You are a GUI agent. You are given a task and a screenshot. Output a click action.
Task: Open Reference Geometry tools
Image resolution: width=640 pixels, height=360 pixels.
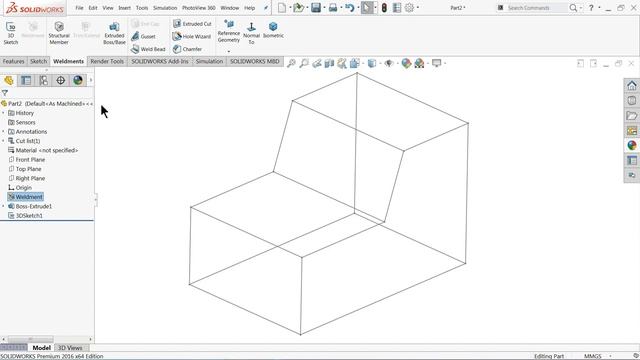tap(229, 32)
